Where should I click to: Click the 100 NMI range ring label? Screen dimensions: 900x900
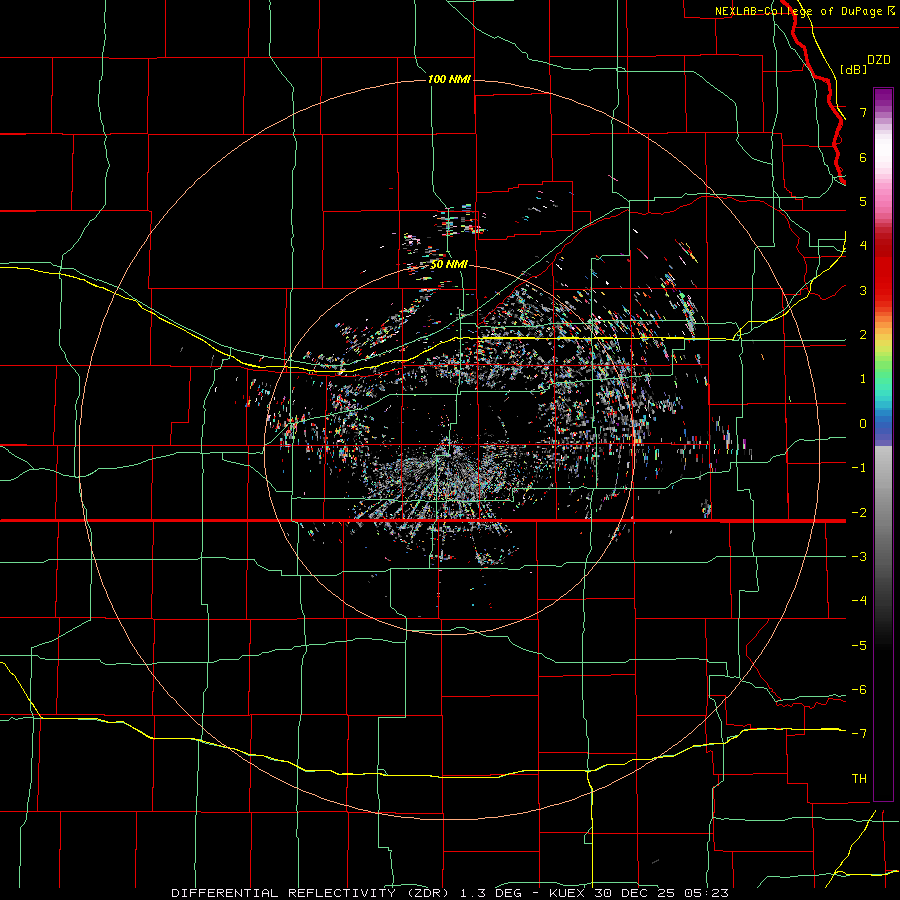click(x=449, y=79)
